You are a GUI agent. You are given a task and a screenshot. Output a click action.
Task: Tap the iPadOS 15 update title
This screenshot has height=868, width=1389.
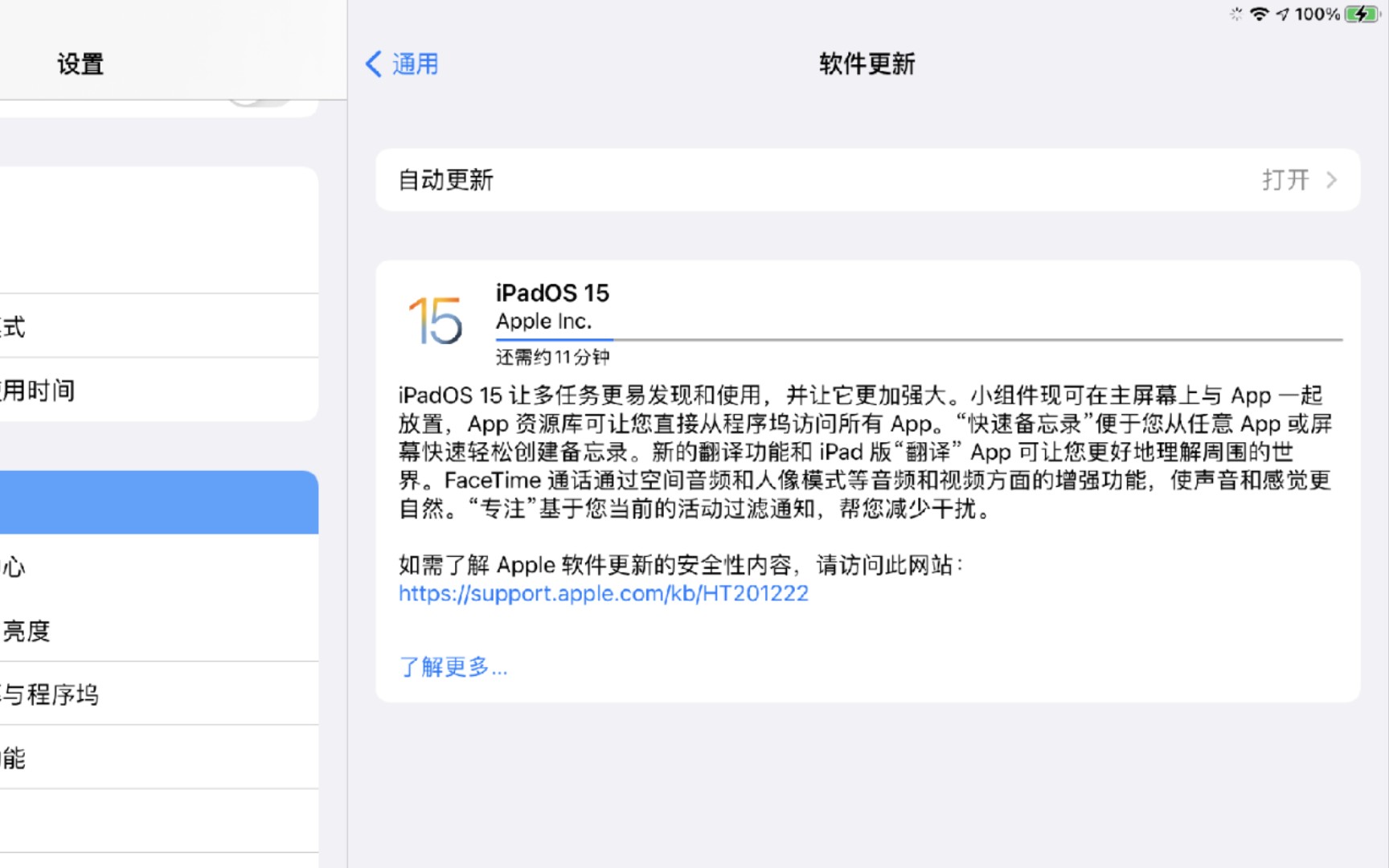[x=552, y=293]
